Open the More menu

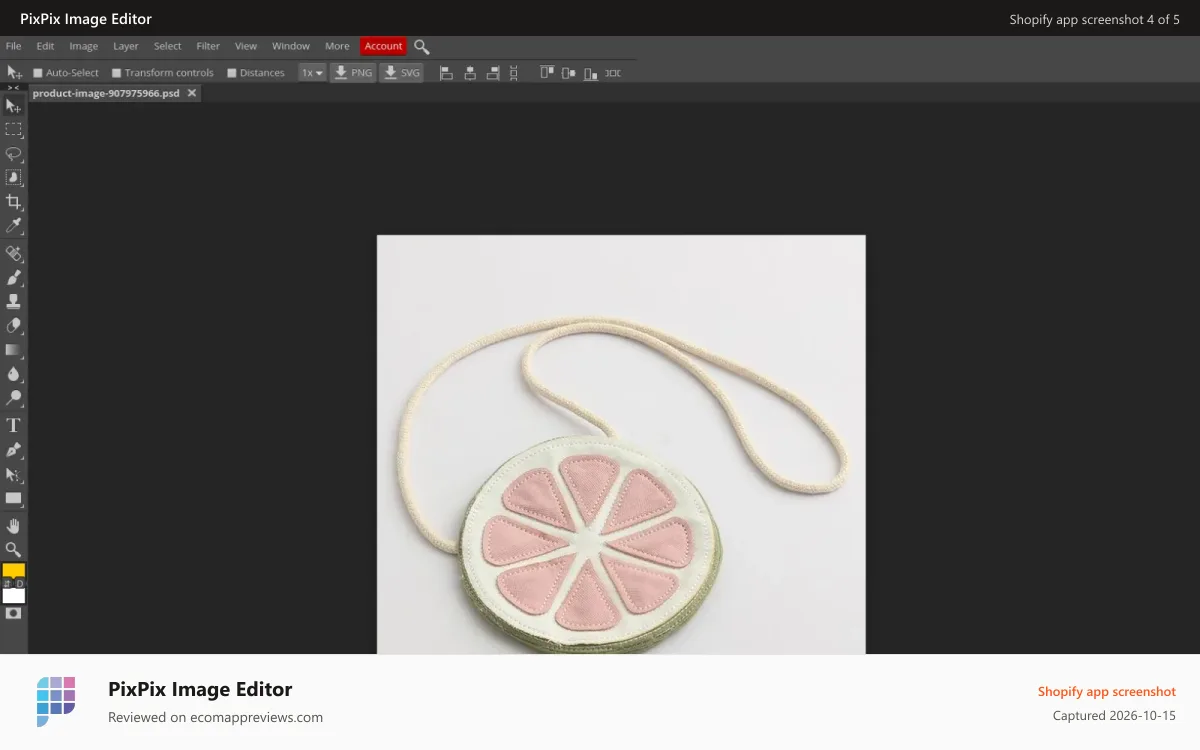[x=337, y=46]
